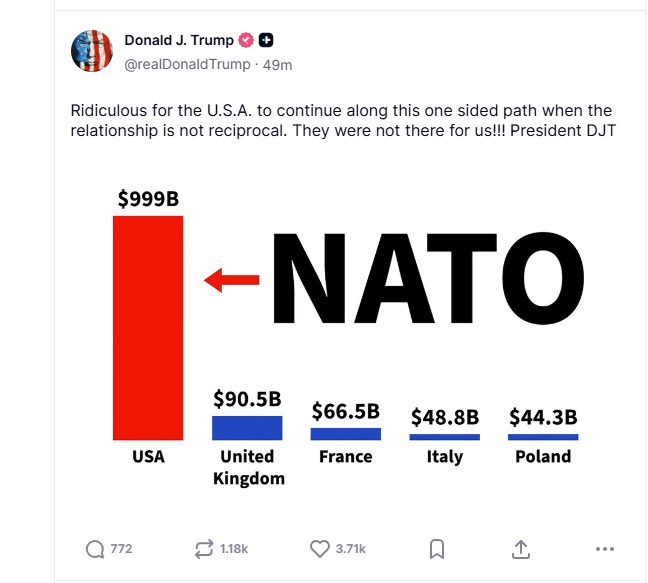Like the post with the heart icon
The image size is (648, 583).
coord(320,549)
